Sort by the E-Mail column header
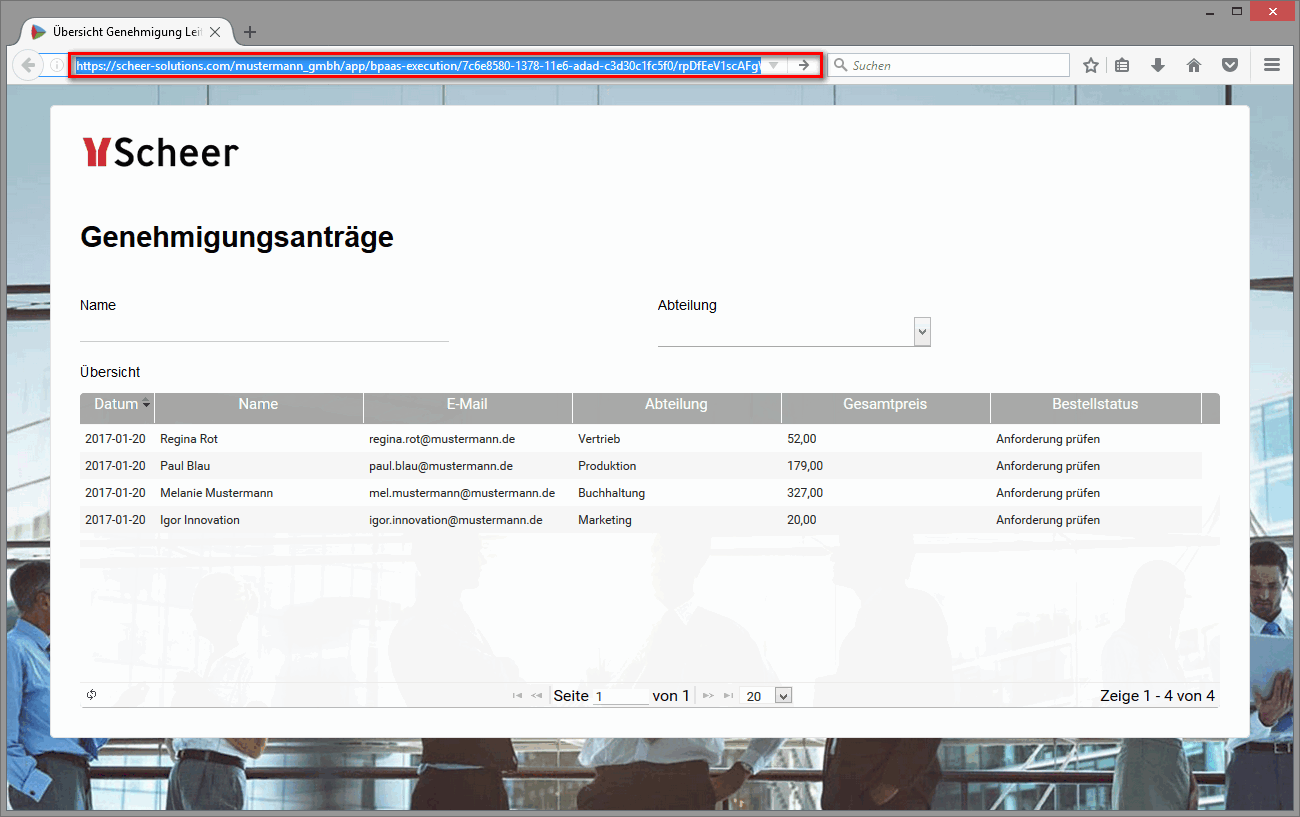 point(467,405)
